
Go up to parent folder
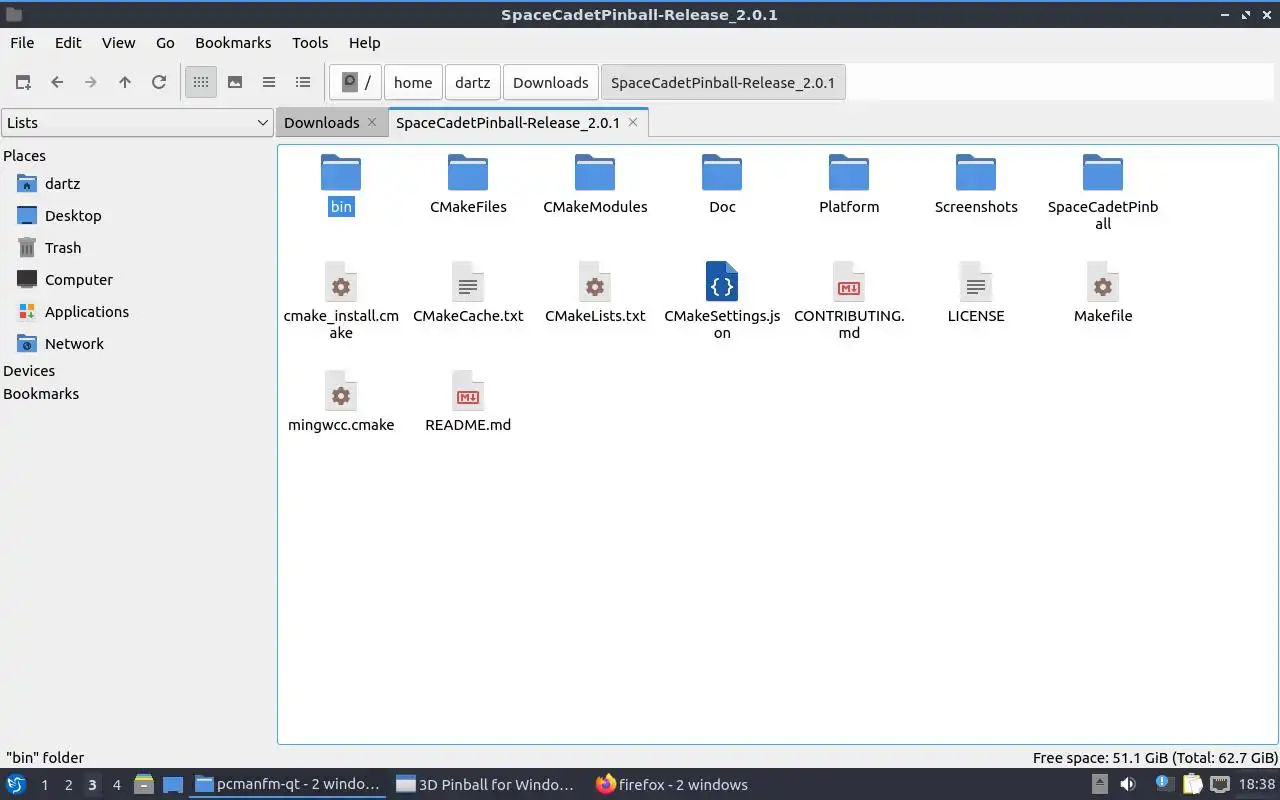click(125, 82)
